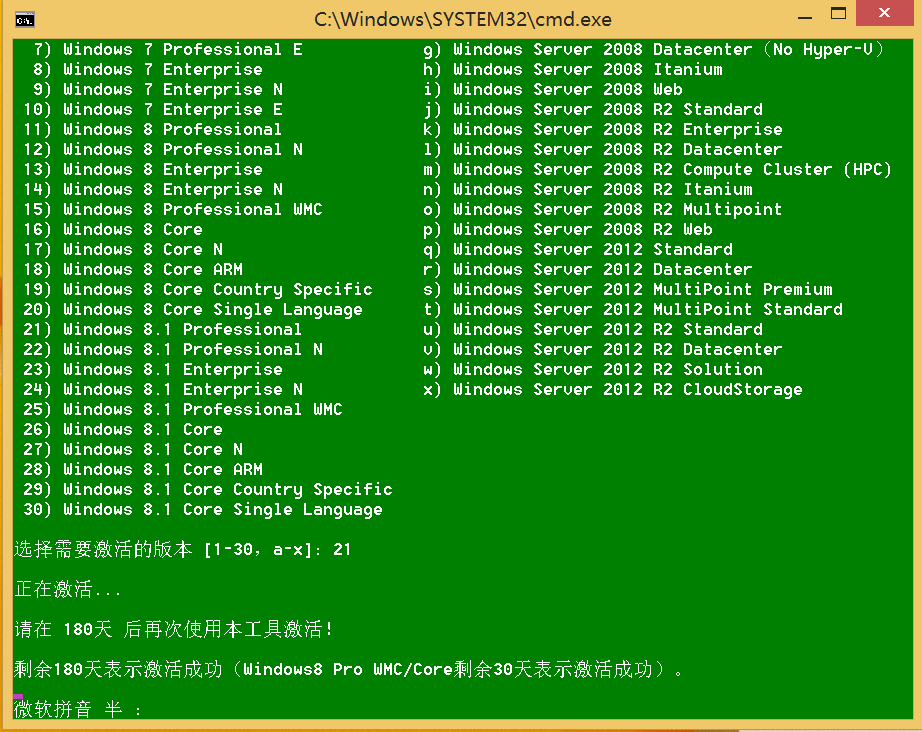
Task: Click the prompt line 选择需要激活的版本 [1-30, a-x]: 21
Action: pos(183,550)
